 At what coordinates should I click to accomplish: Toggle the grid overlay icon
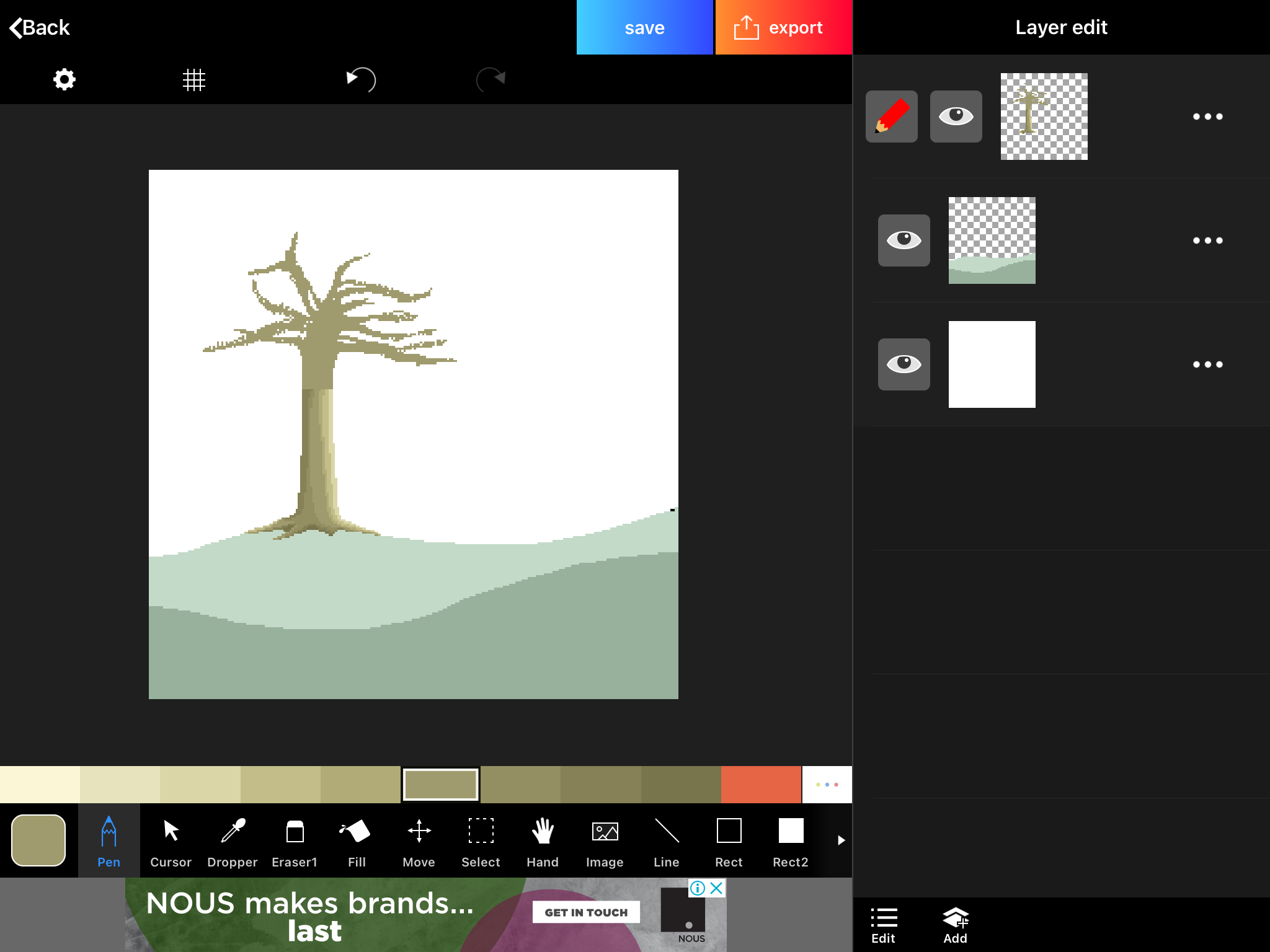coord(193,79)
